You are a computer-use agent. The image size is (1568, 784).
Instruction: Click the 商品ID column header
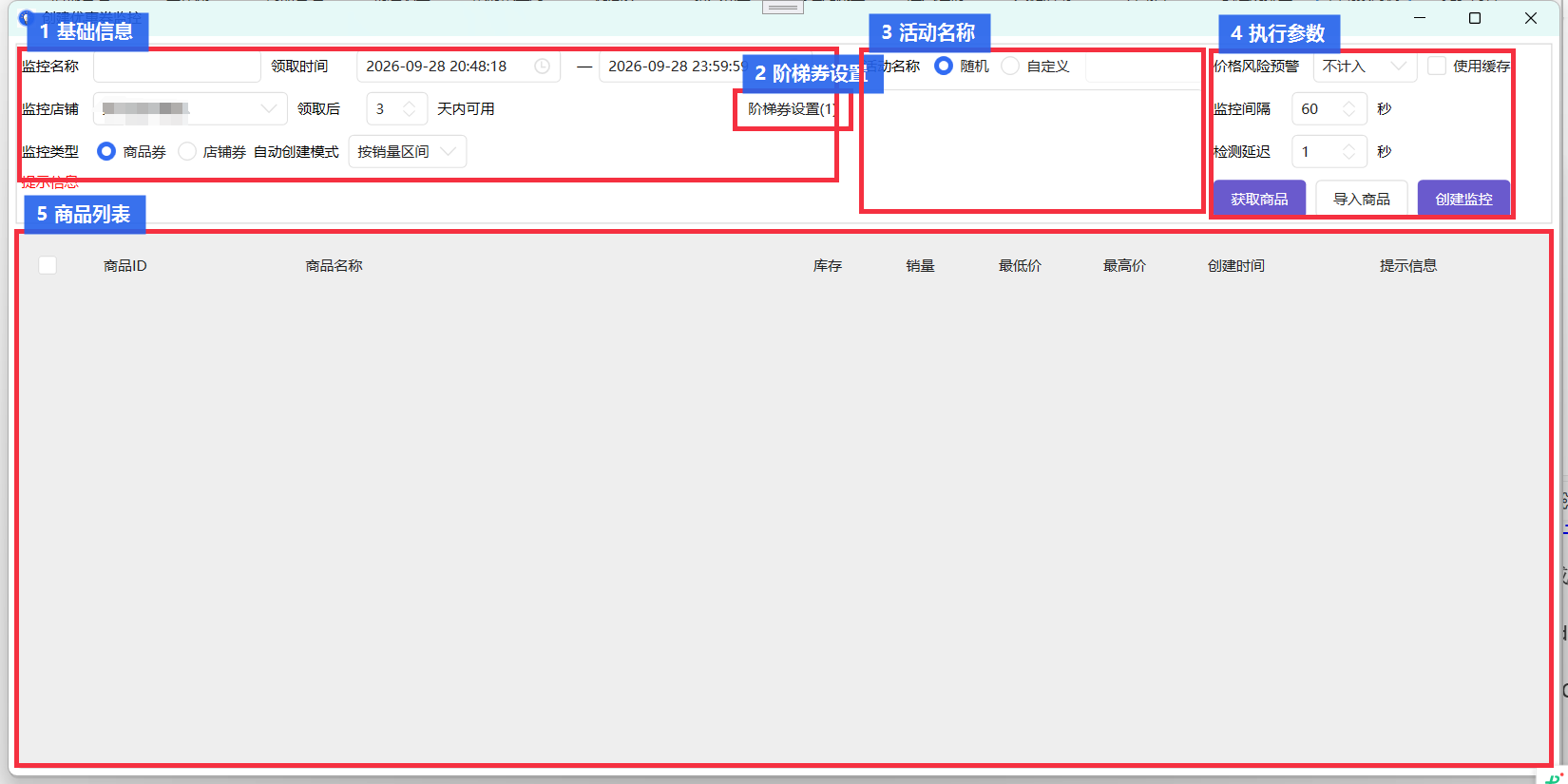125,266
